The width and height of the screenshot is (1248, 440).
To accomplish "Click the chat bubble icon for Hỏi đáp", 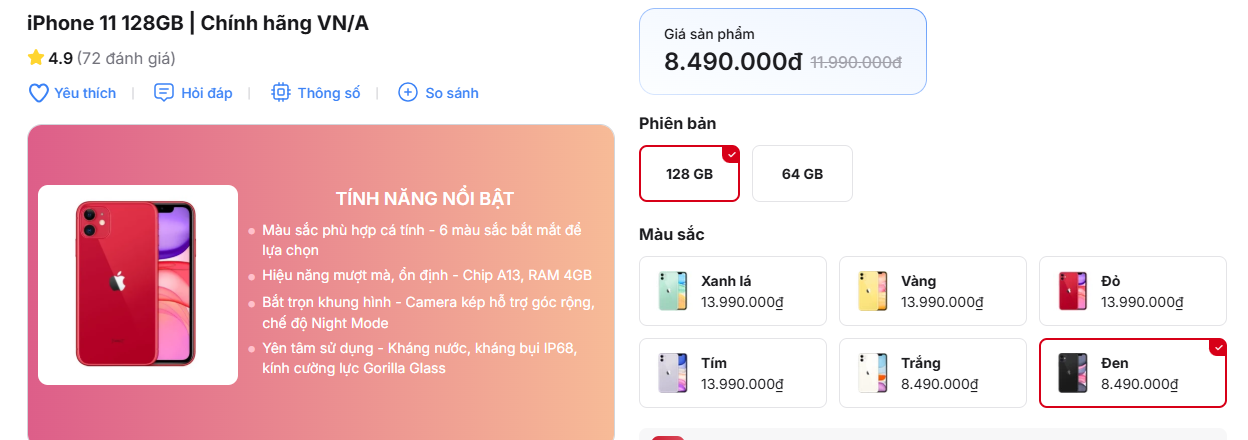I will pyautogui.click(x=164, y=93).
